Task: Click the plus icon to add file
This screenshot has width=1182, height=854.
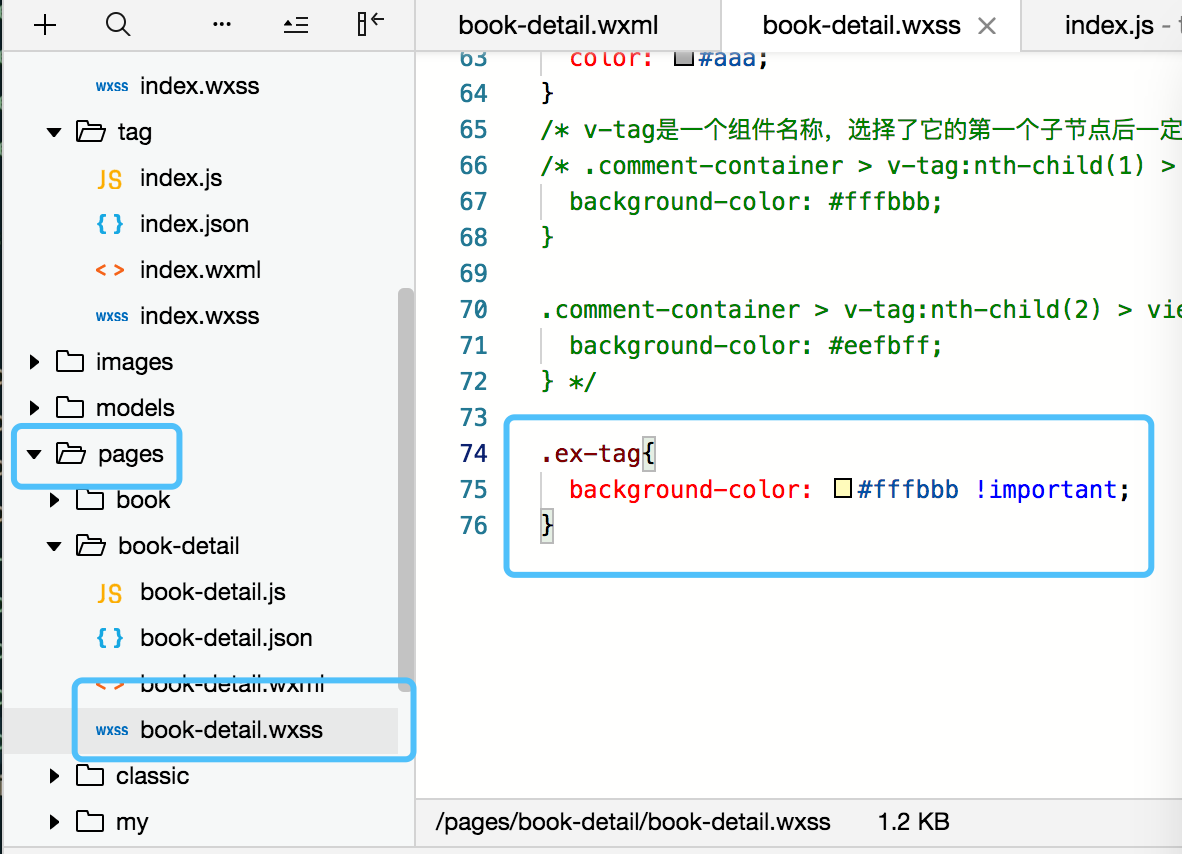Action: click(x=45, y=25)
